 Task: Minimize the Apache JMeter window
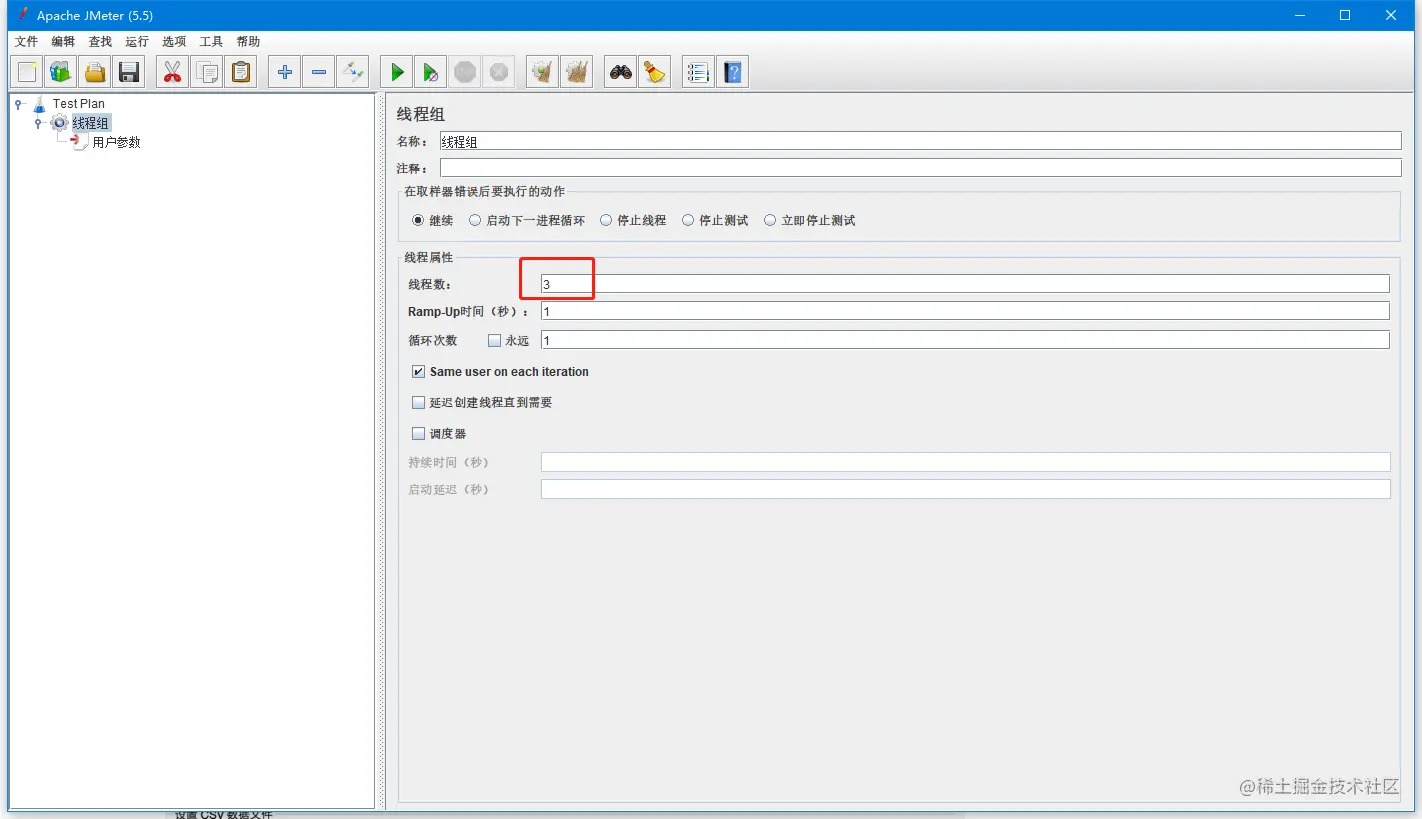[x=1299, y=15]
